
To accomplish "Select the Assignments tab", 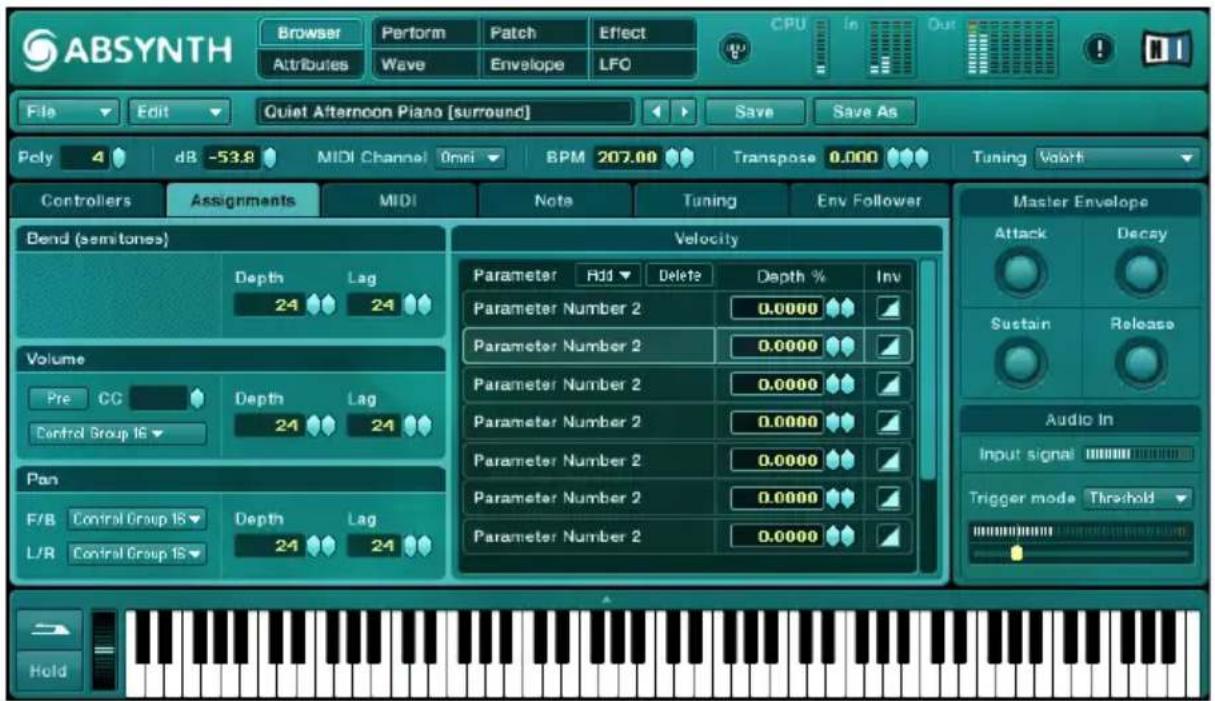I will [x=243, y=201].
